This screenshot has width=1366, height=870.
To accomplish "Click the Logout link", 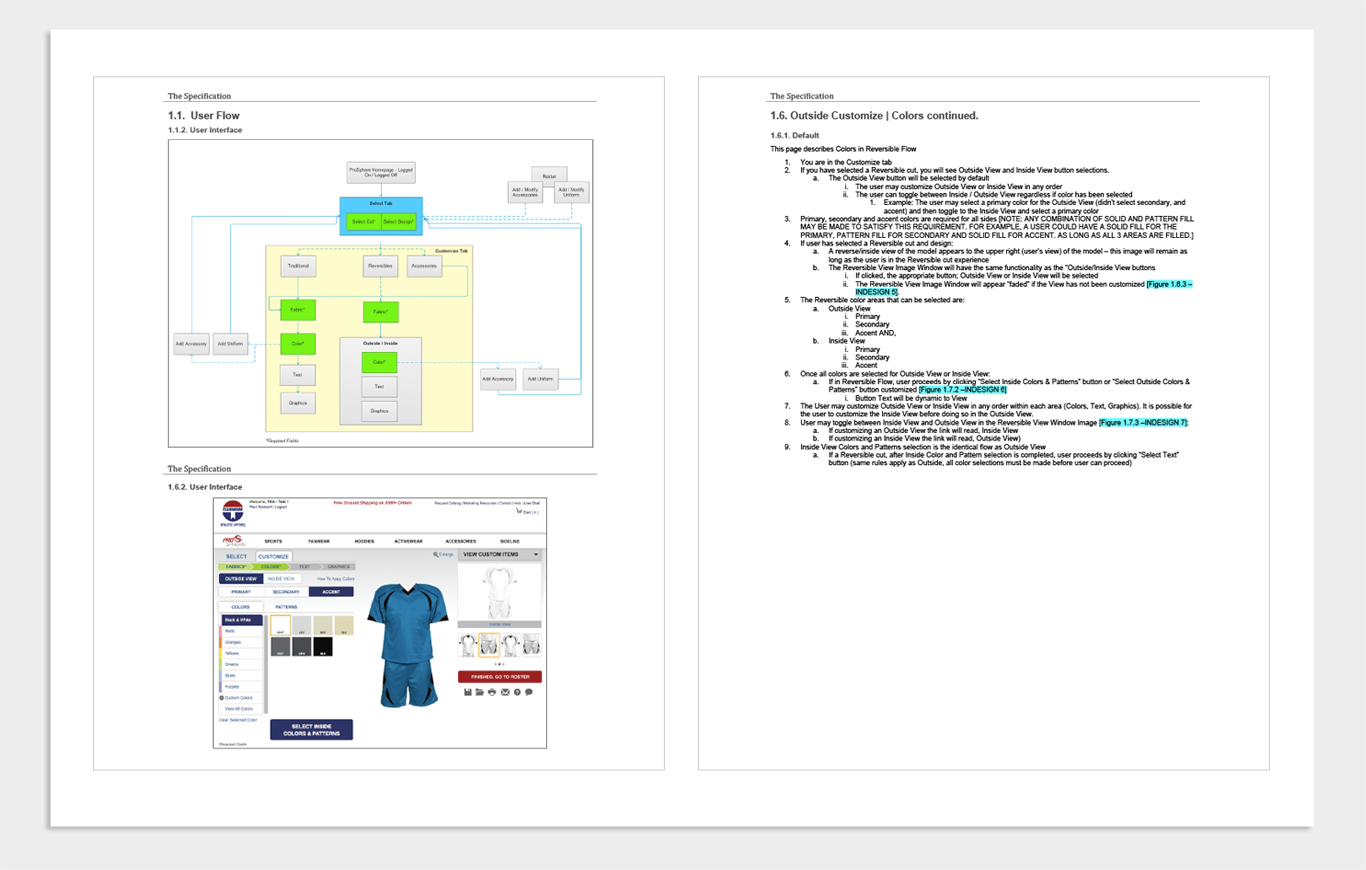I will coord(281,507).
